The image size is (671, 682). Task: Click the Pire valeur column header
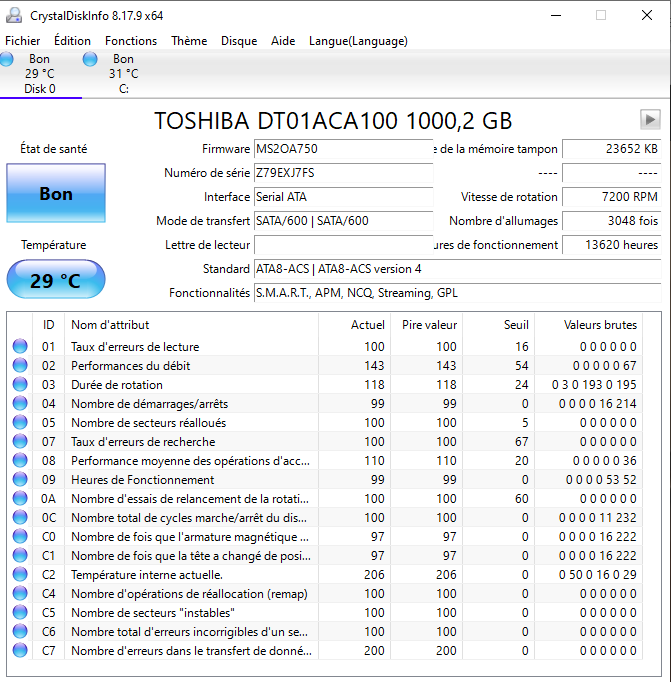click(x=427, y=324)
